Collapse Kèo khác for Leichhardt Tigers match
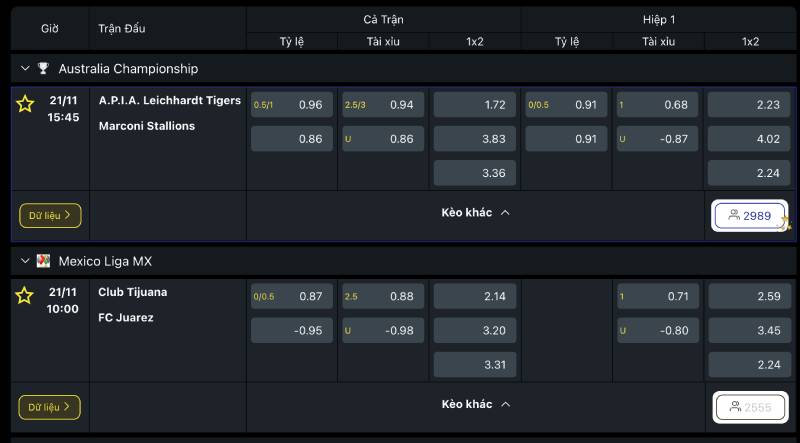This screenshot has width=800, height=443. click(x=476, y=213)
